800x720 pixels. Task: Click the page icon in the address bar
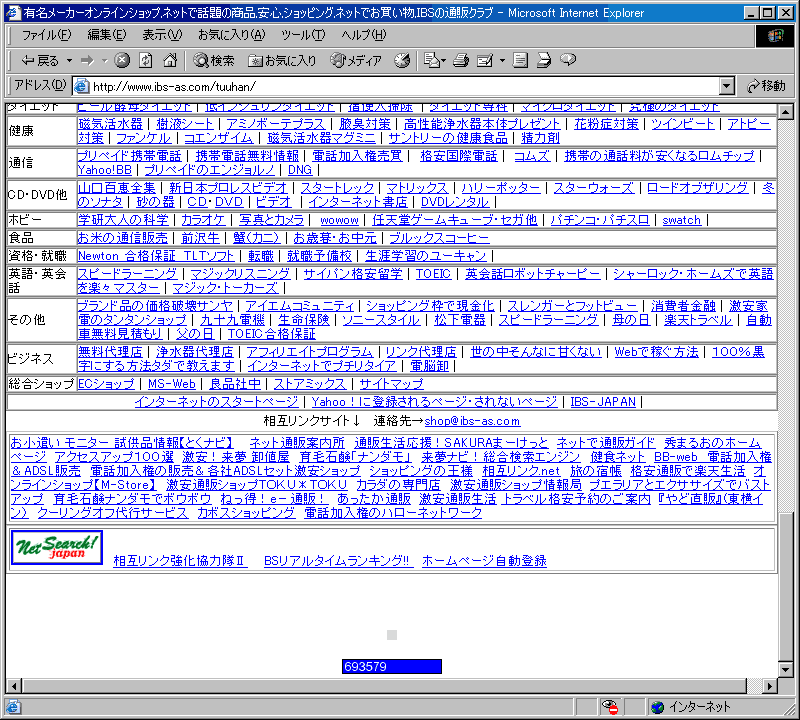(x=82, y=86)
